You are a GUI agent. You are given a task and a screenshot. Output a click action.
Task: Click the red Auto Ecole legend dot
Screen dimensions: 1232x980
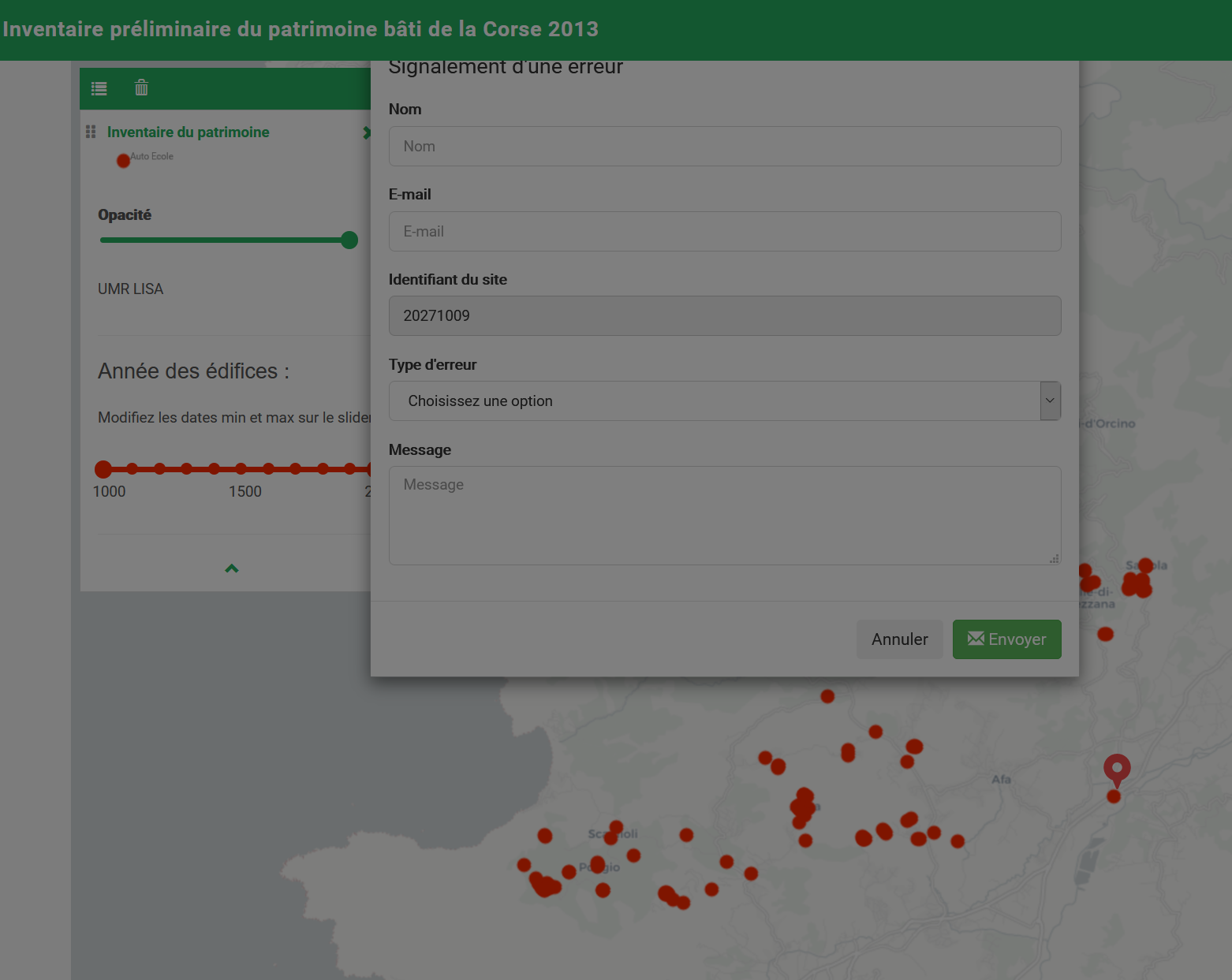123,160
